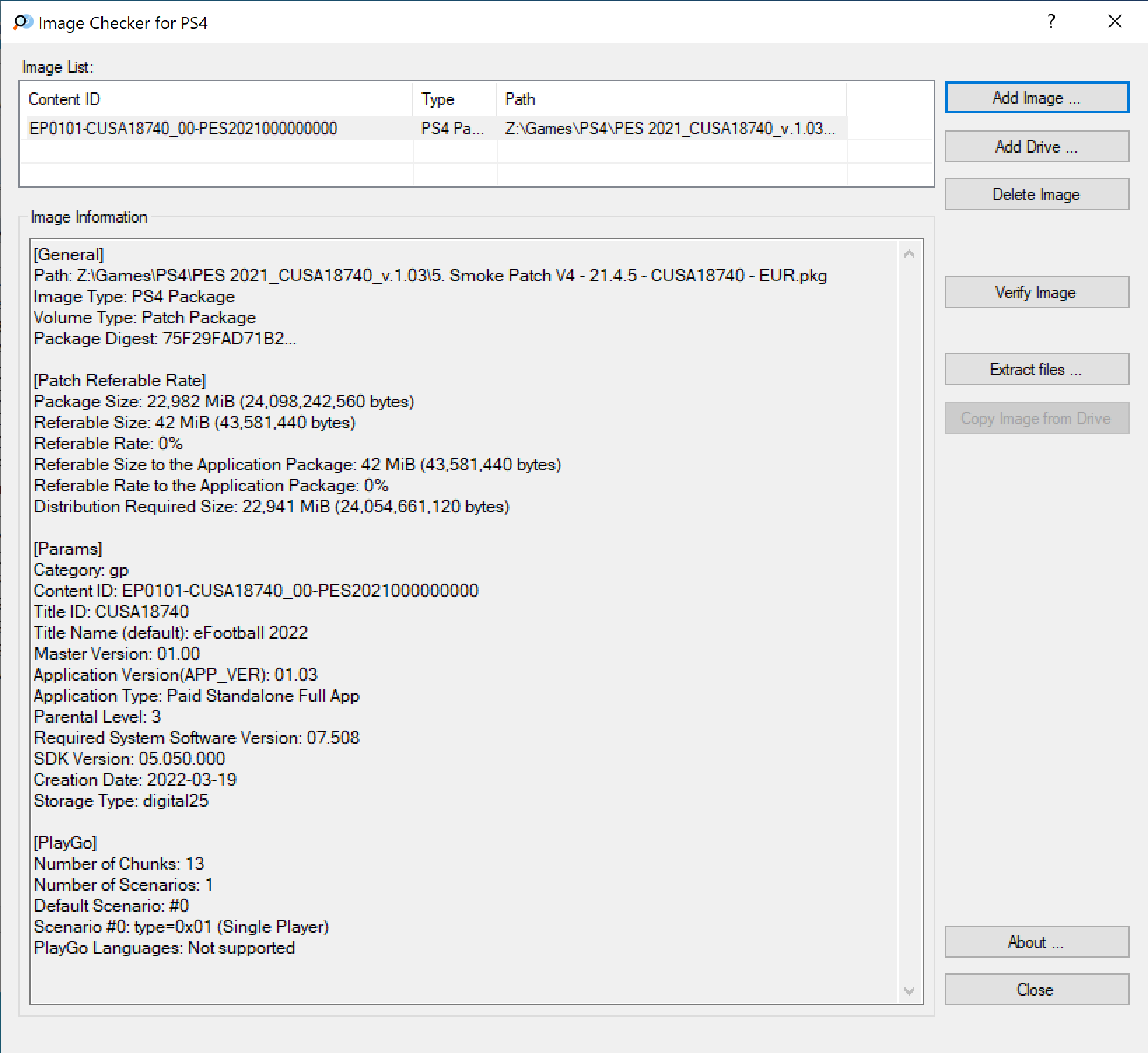Click the scroll down arrow in Image Information

[x=909, y=991]
